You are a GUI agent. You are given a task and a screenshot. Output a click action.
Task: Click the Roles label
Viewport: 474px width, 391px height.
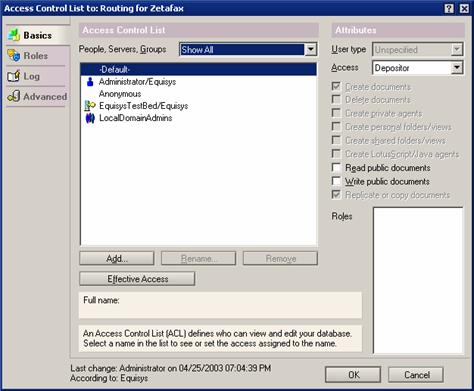pyautogui.click(x=342, y=216)
